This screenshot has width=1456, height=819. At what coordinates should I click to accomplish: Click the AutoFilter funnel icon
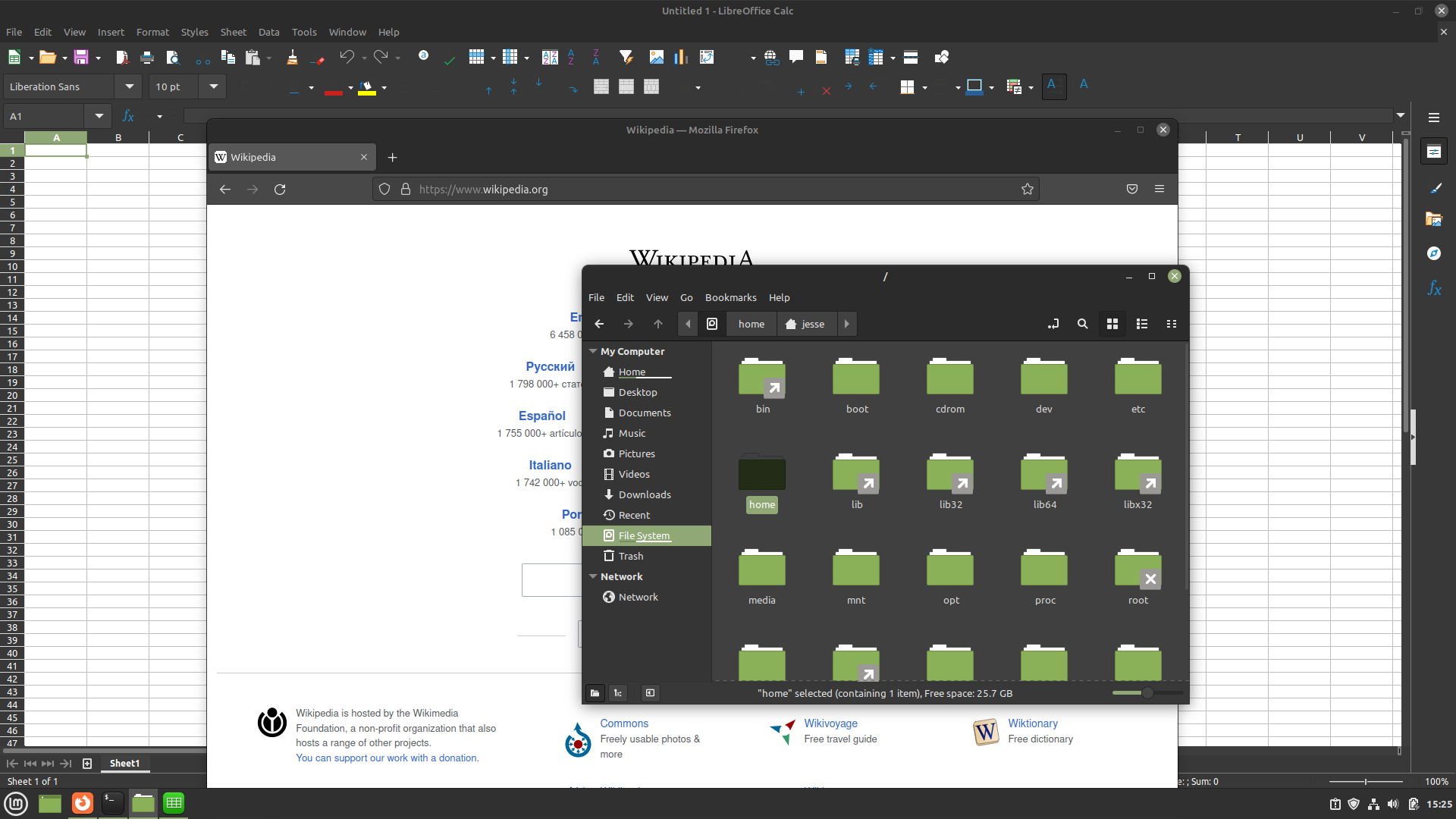pos(626,57)
